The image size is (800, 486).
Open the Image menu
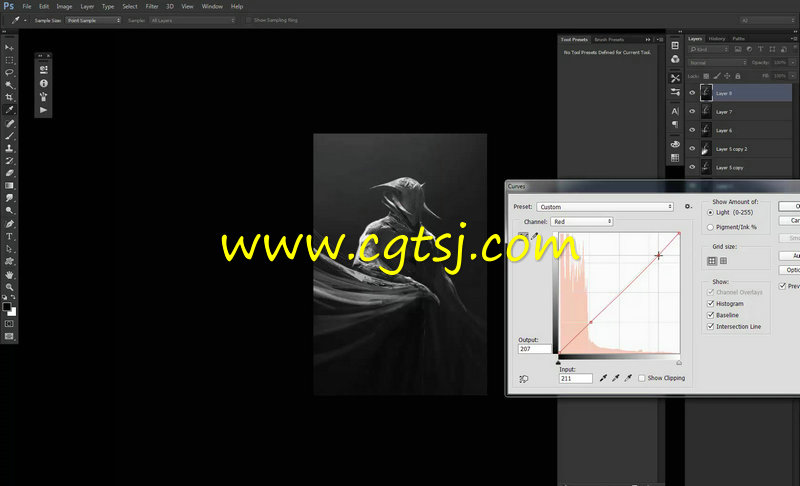(x=64, y=7)
